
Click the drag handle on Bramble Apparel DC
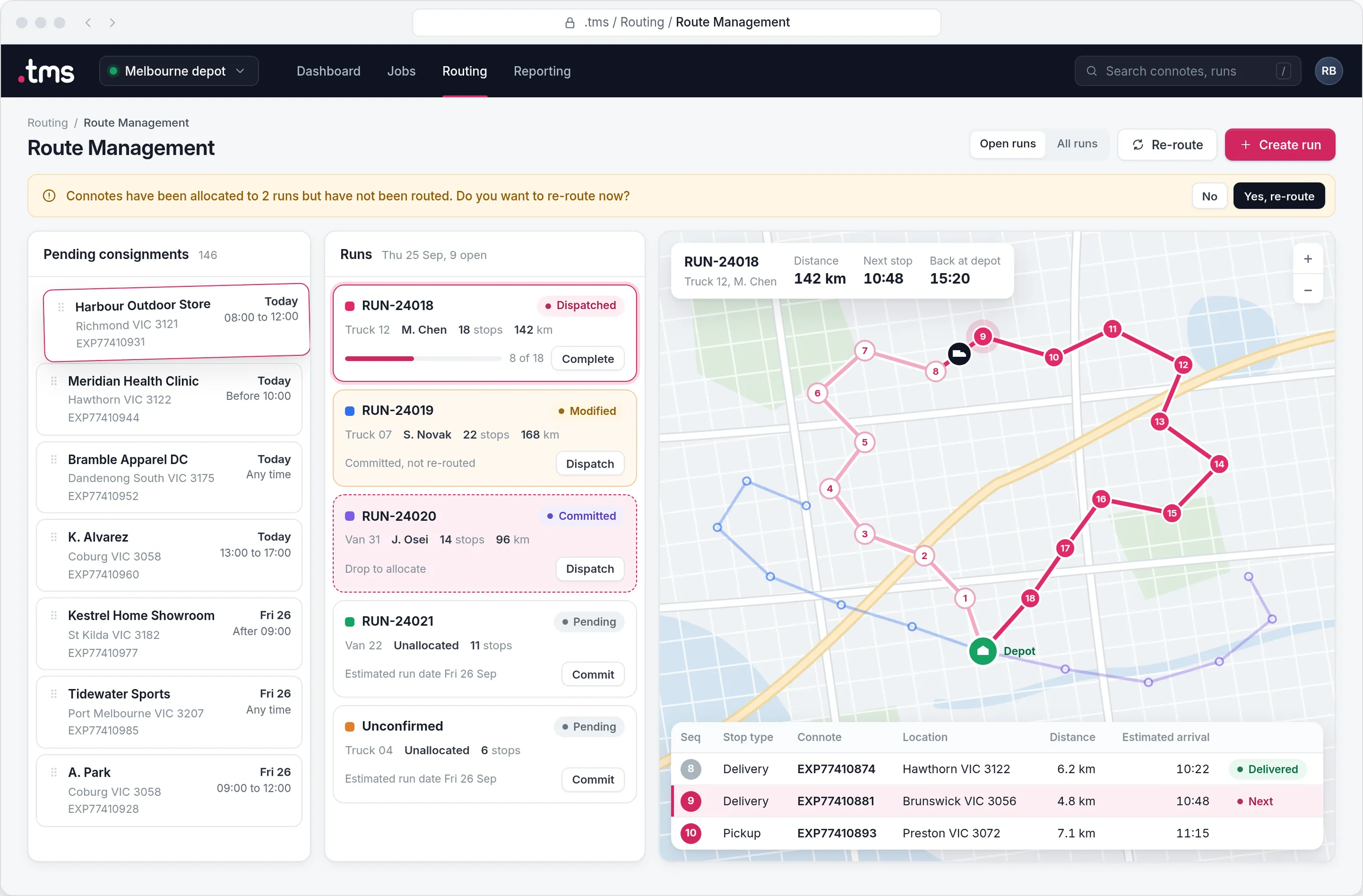coord(54,460)
